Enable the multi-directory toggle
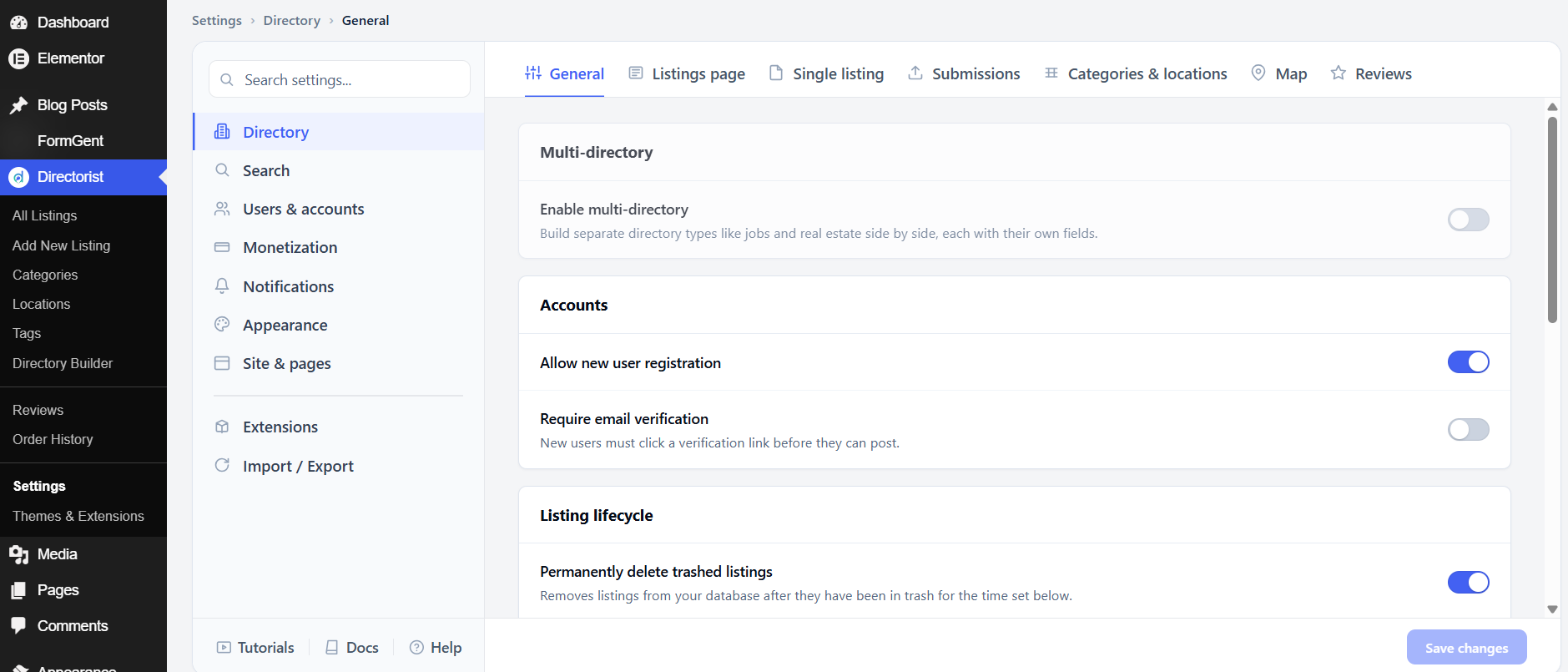This screenshot has width=1568, height=672. click(x=1469, y=220)
